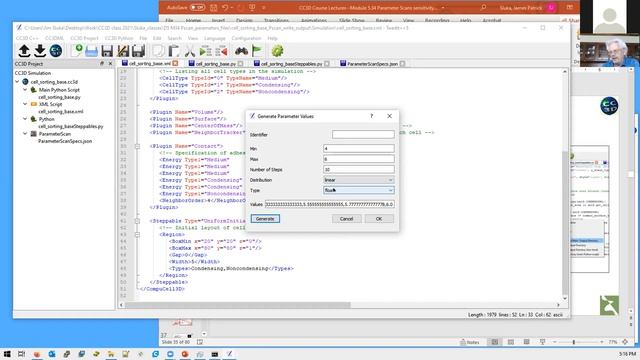Click the Cut scissors toolbar icon
Image resolution: width=640 pixels, height=360 pixels.
(189, 51)
